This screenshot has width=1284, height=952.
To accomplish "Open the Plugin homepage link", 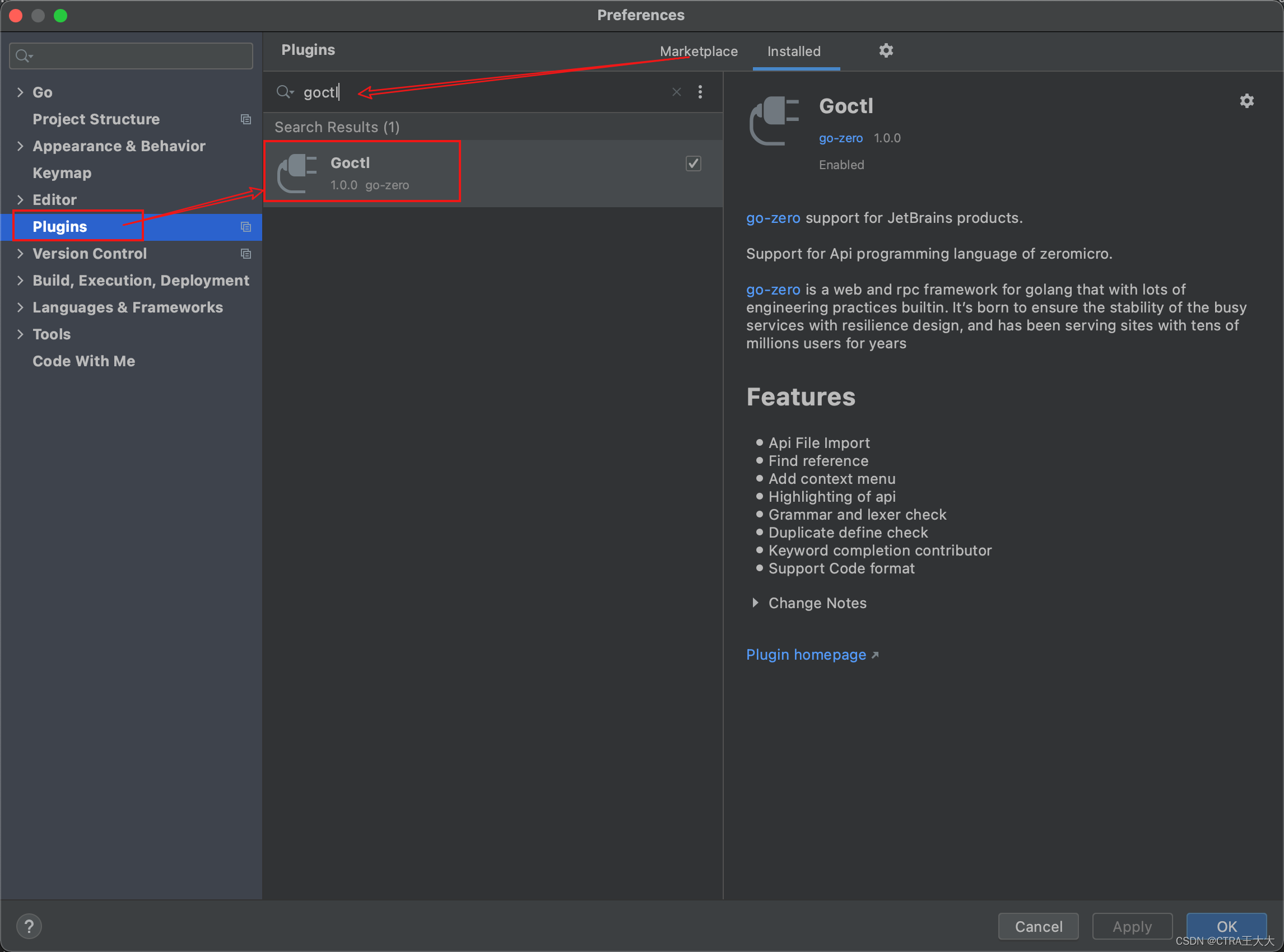I will [806, 655].
